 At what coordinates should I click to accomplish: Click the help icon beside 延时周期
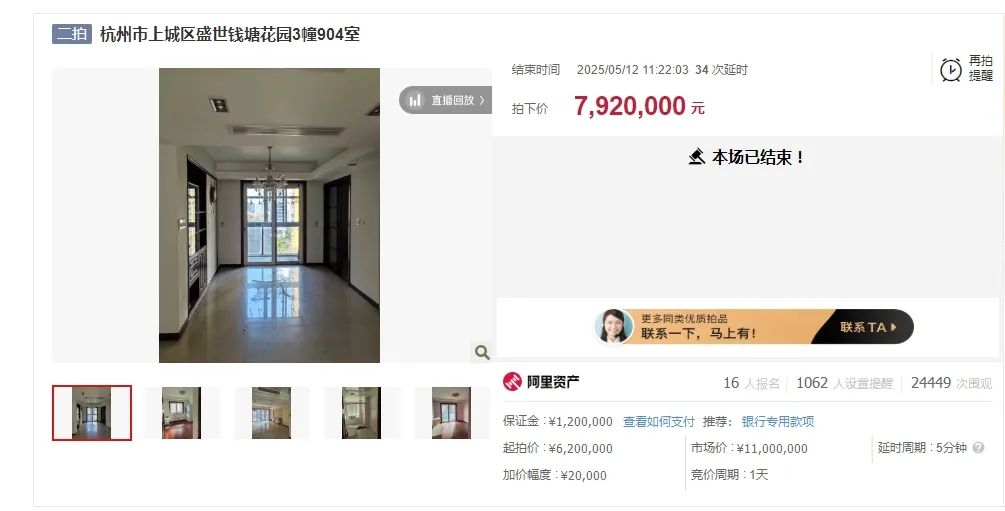tap(978, 448)
